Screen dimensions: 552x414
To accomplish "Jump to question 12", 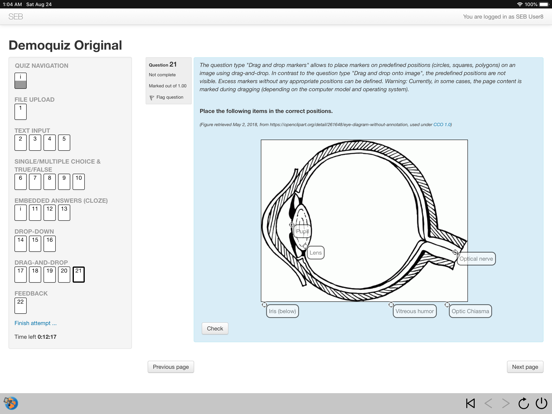I will (x=49, y=213).
